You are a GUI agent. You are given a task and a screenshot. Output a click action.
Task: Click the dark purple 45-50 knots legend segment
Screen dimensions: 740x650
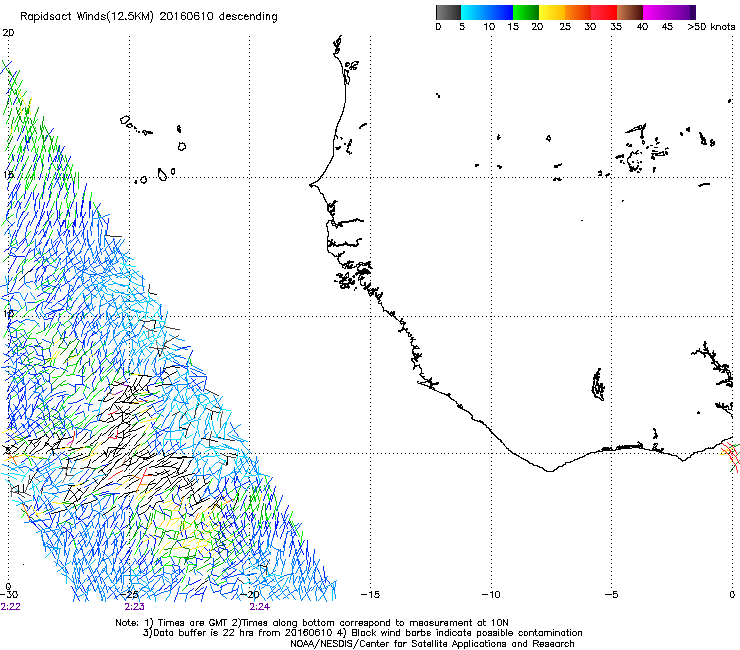click(682, 12)
